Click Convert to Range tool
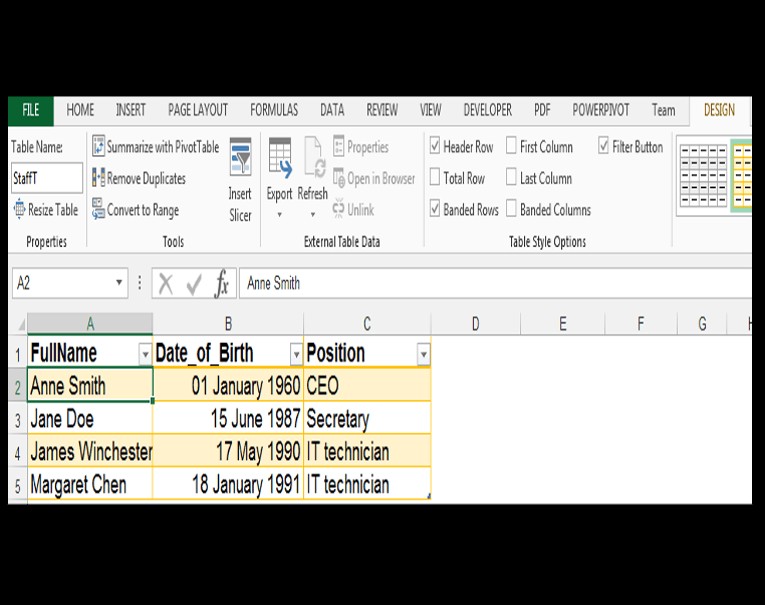Viewport: 765px width, 605px height. [136, 210]
